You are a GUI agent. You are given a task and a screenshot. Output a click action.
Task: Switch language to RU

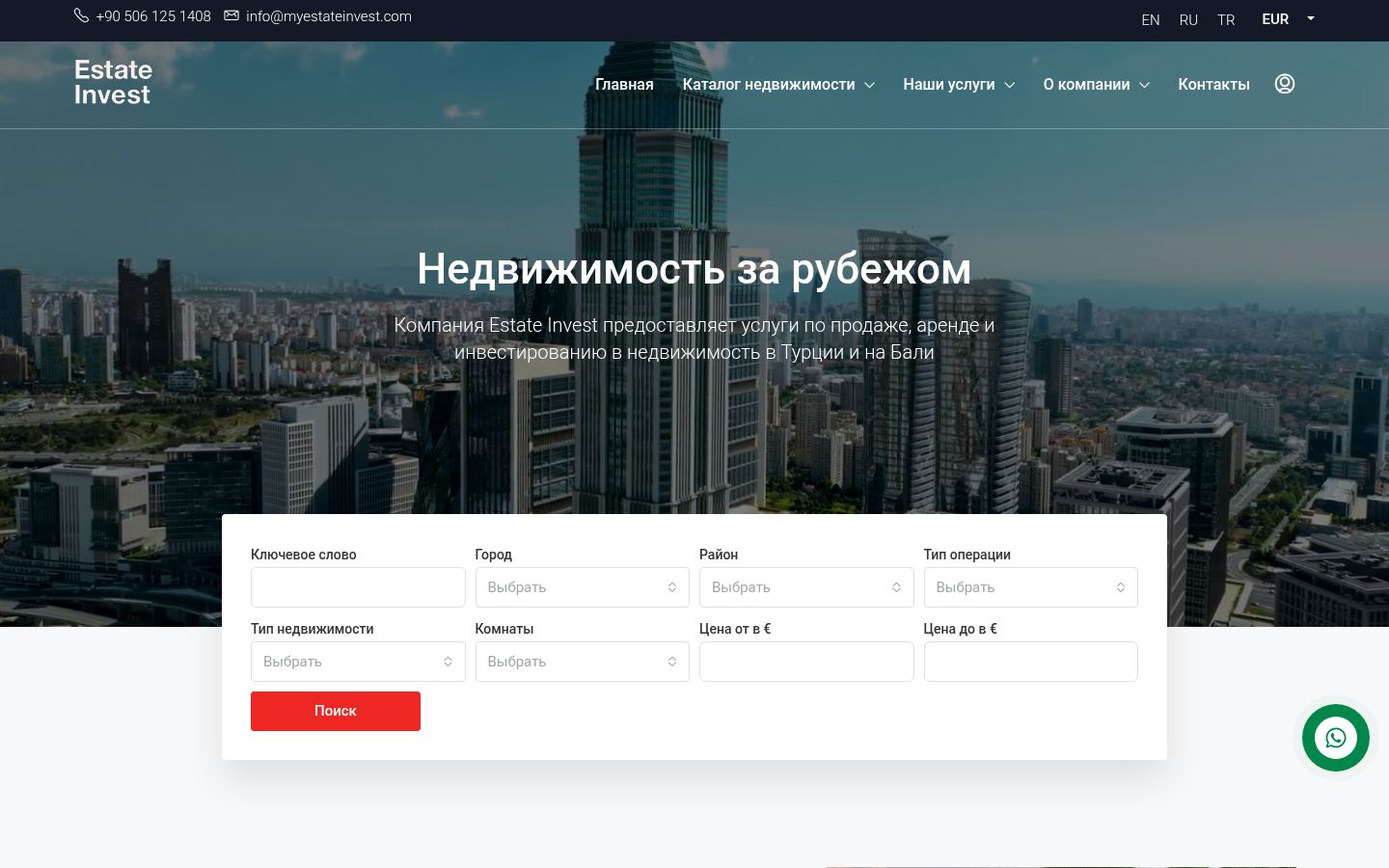click(1188, 19)
